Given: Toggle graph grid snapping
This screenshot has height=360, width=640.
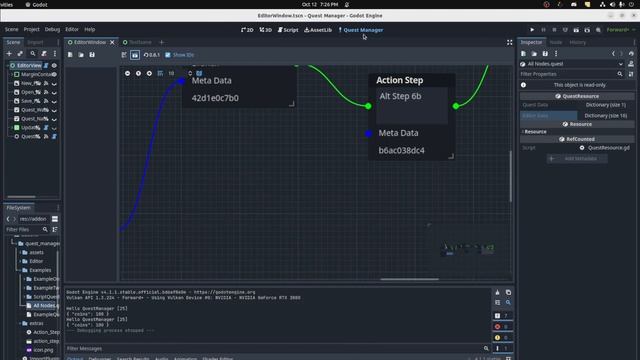Looking at the screenshot, I should pyautogui.click(x=160, y=73).
